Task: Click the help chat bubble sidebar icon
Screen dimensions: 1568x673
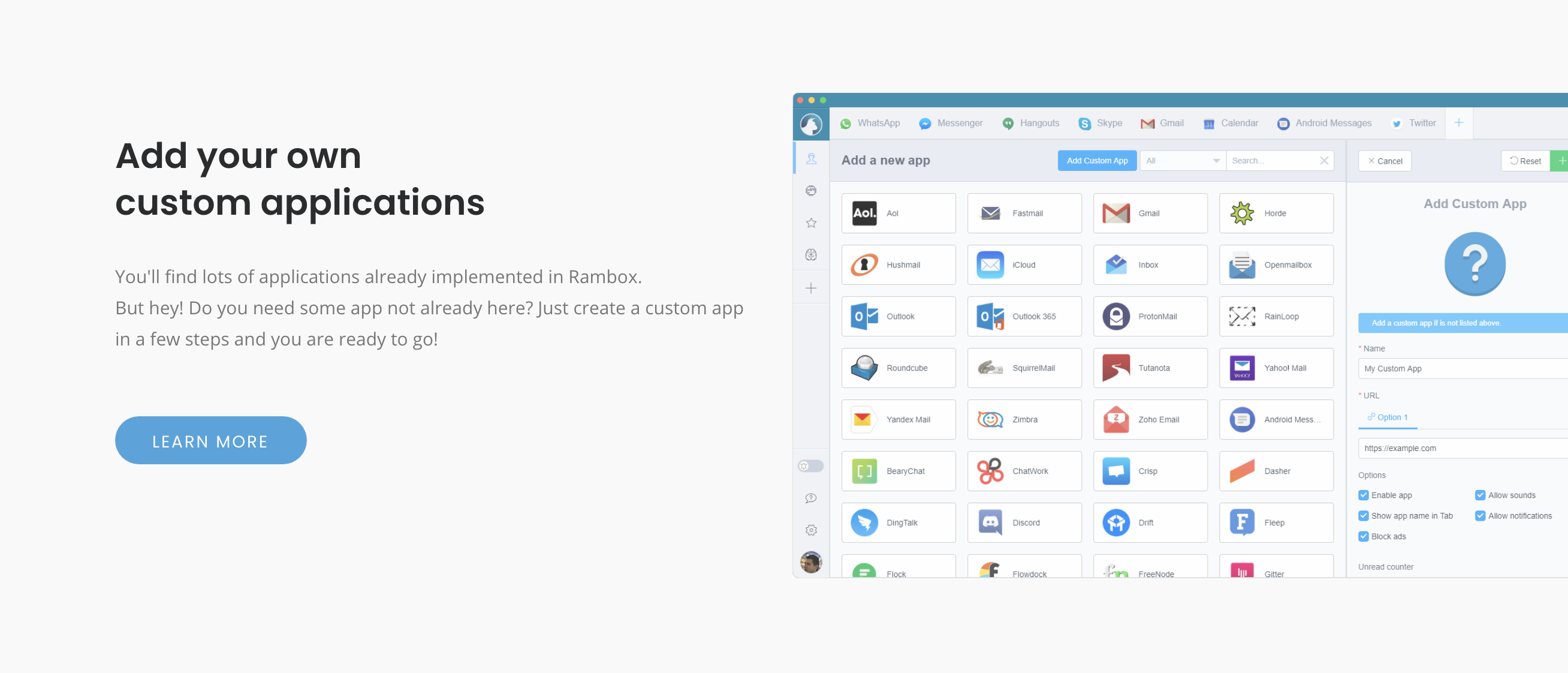Action: pos(811,498)
